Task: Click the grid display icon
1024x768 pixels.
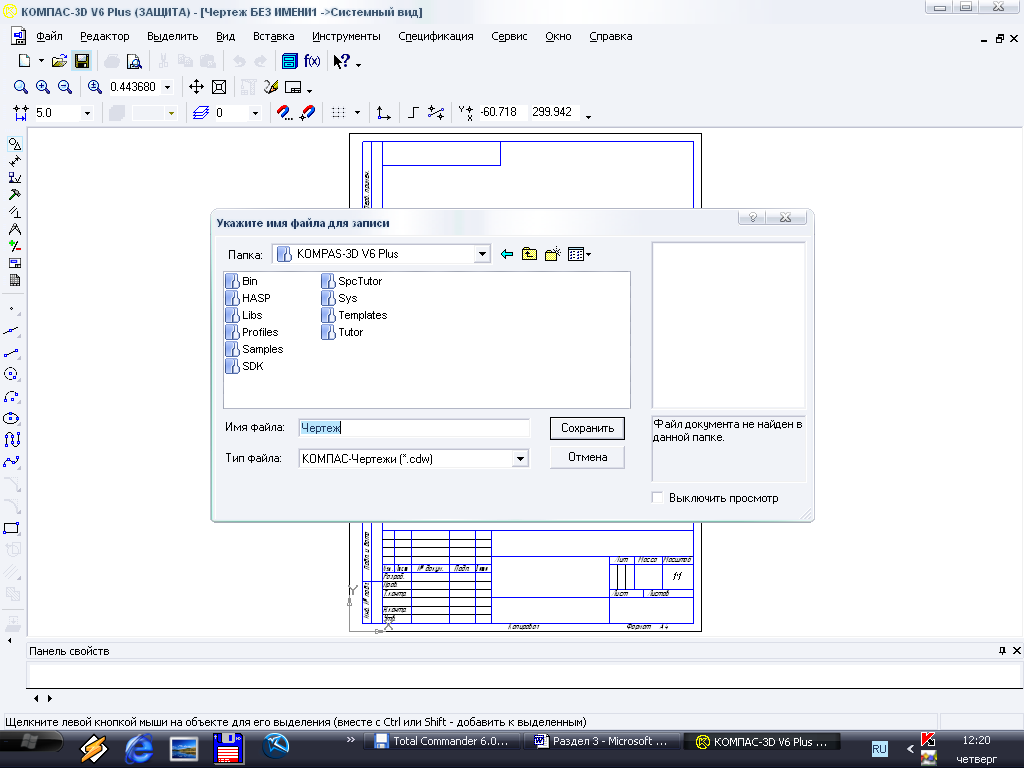Action: click(x=338, y=112)
